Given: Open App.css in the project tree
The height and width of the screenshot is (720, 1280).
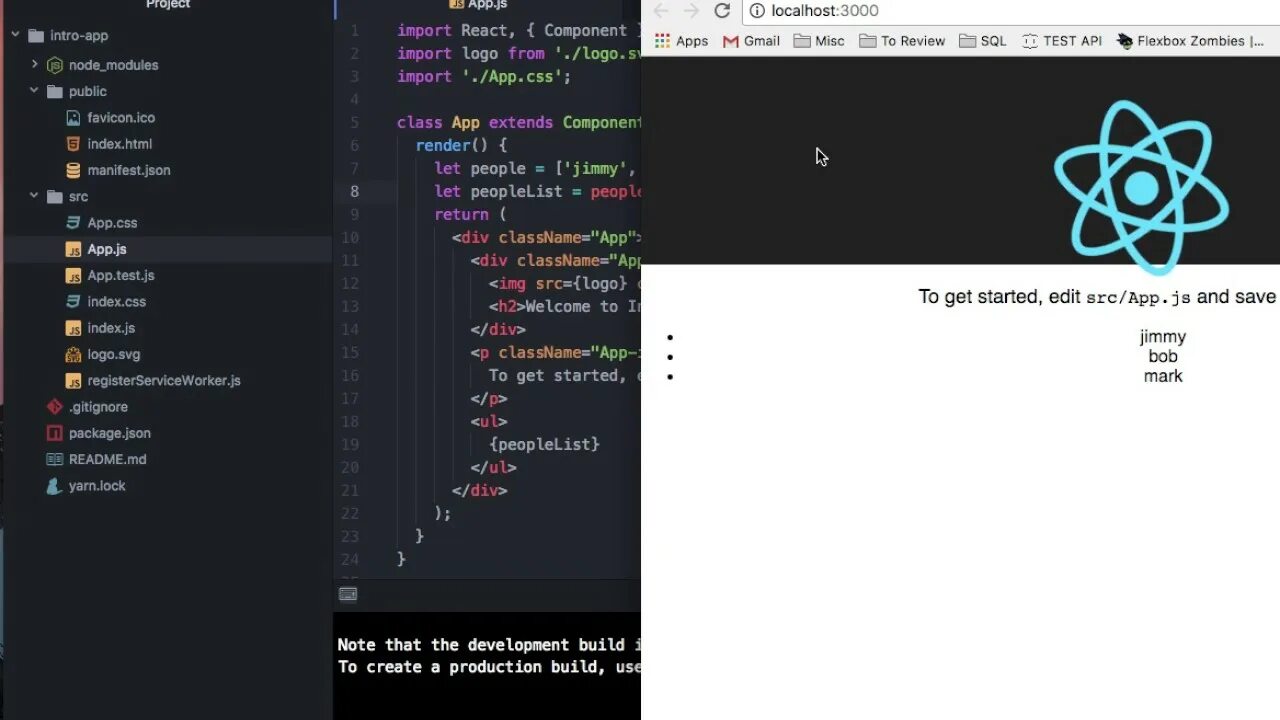Looking at the screenshot, I should pos(112,223).
